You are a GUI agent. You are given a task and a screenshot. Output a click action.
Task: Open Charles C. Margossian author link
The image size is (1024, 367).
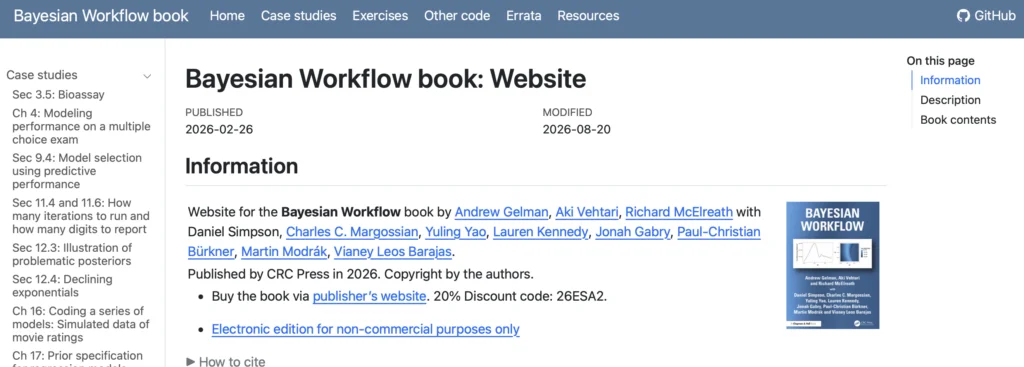pos(353,232)
